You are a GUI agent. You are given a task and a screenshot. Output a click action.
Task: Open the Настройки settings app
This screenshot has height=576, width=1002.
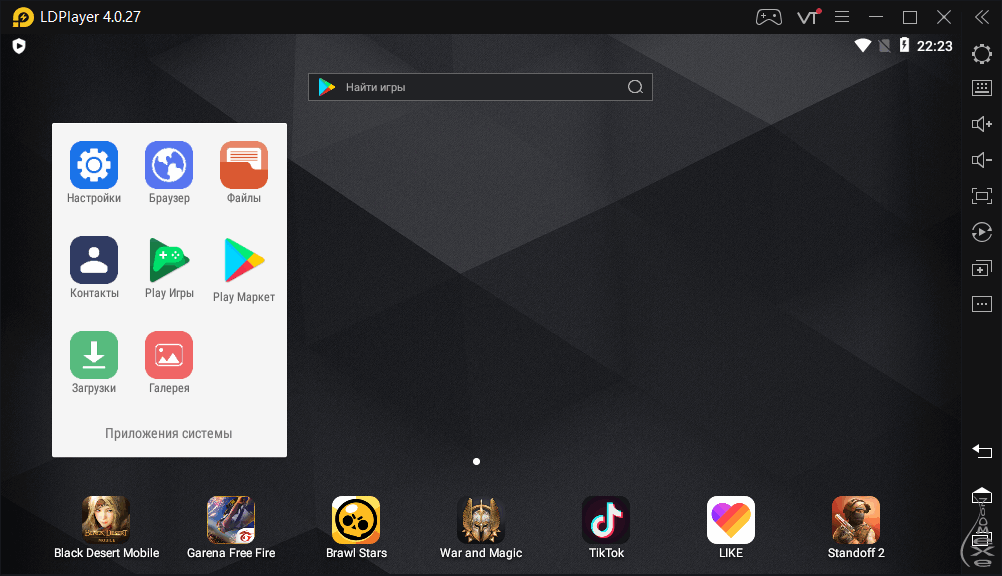click(x=94, y=165)
